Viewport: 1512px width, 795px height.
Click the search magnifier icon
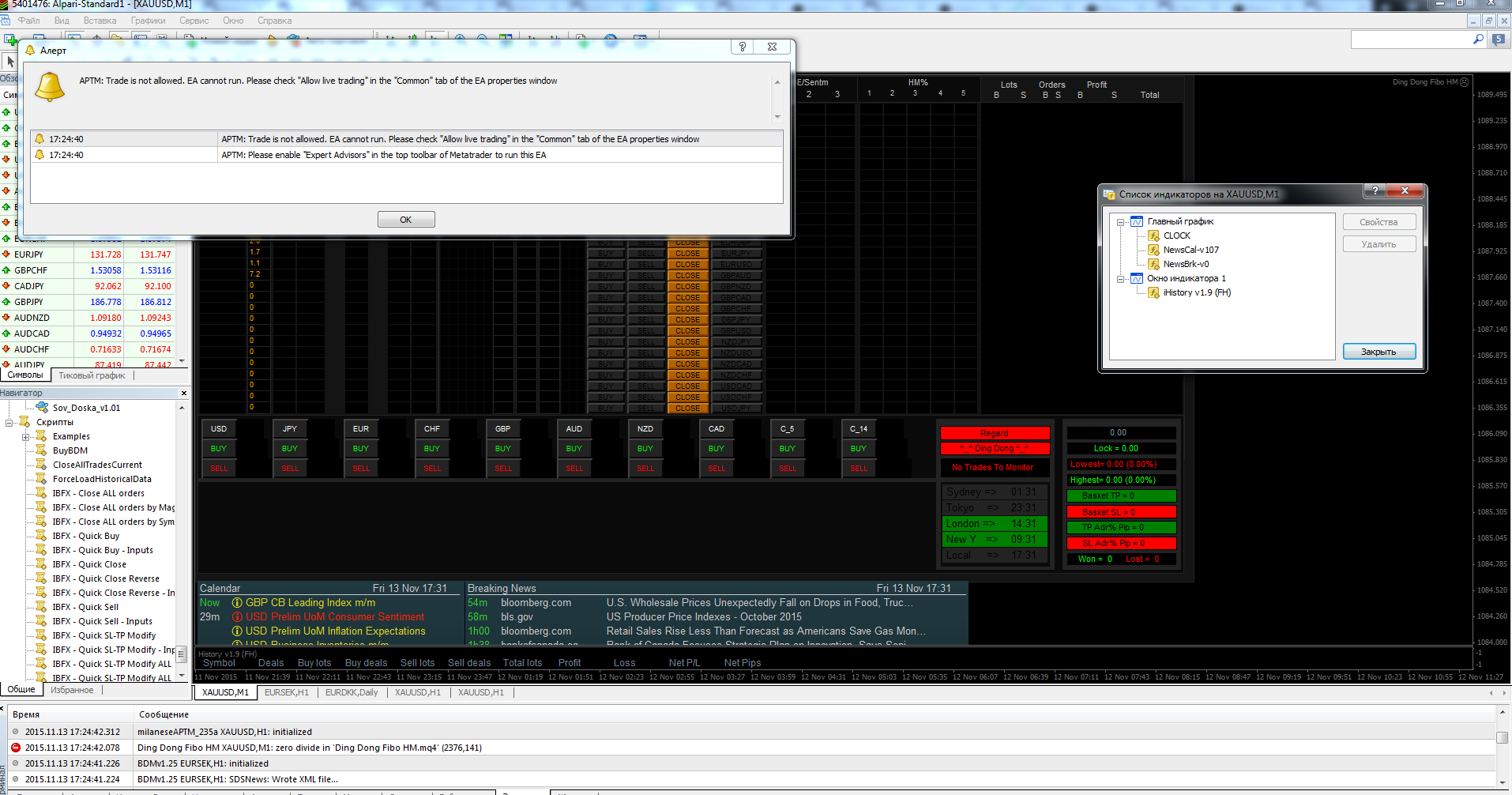(x=1478, y=39)
